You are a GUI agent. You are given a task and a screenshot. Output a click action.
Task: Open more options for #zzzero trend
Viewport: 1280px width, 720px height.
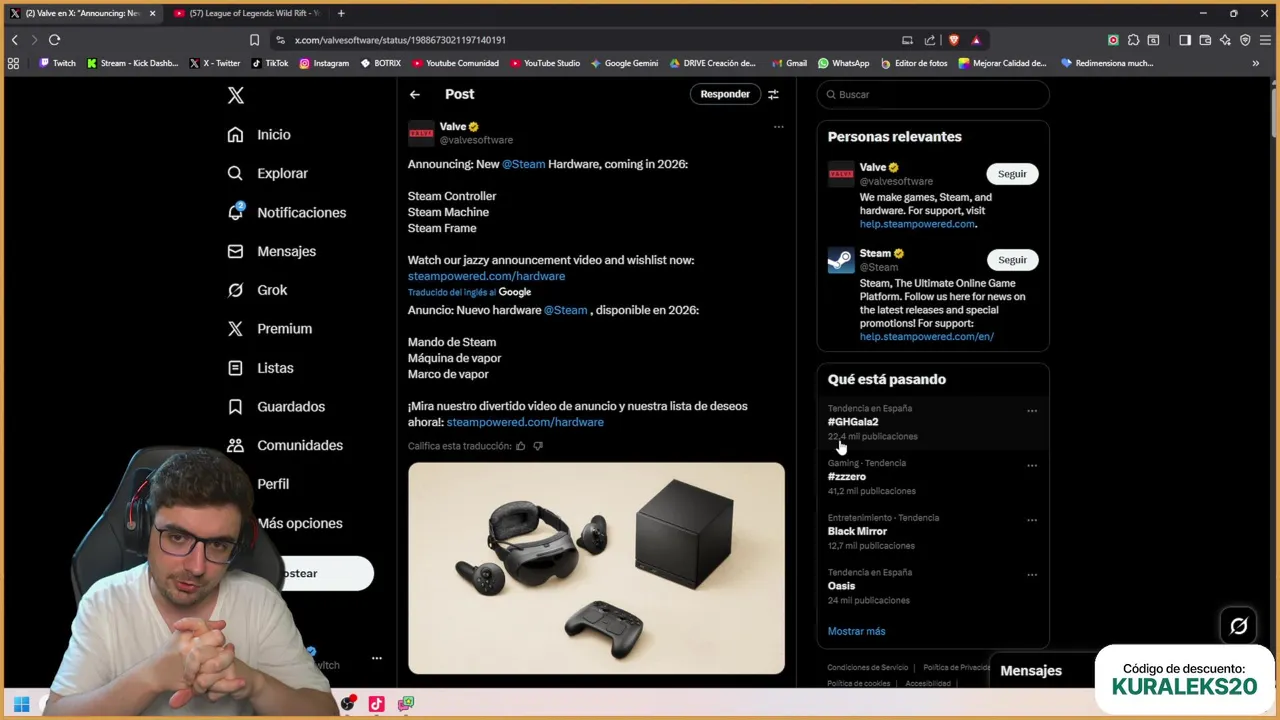1032,466
